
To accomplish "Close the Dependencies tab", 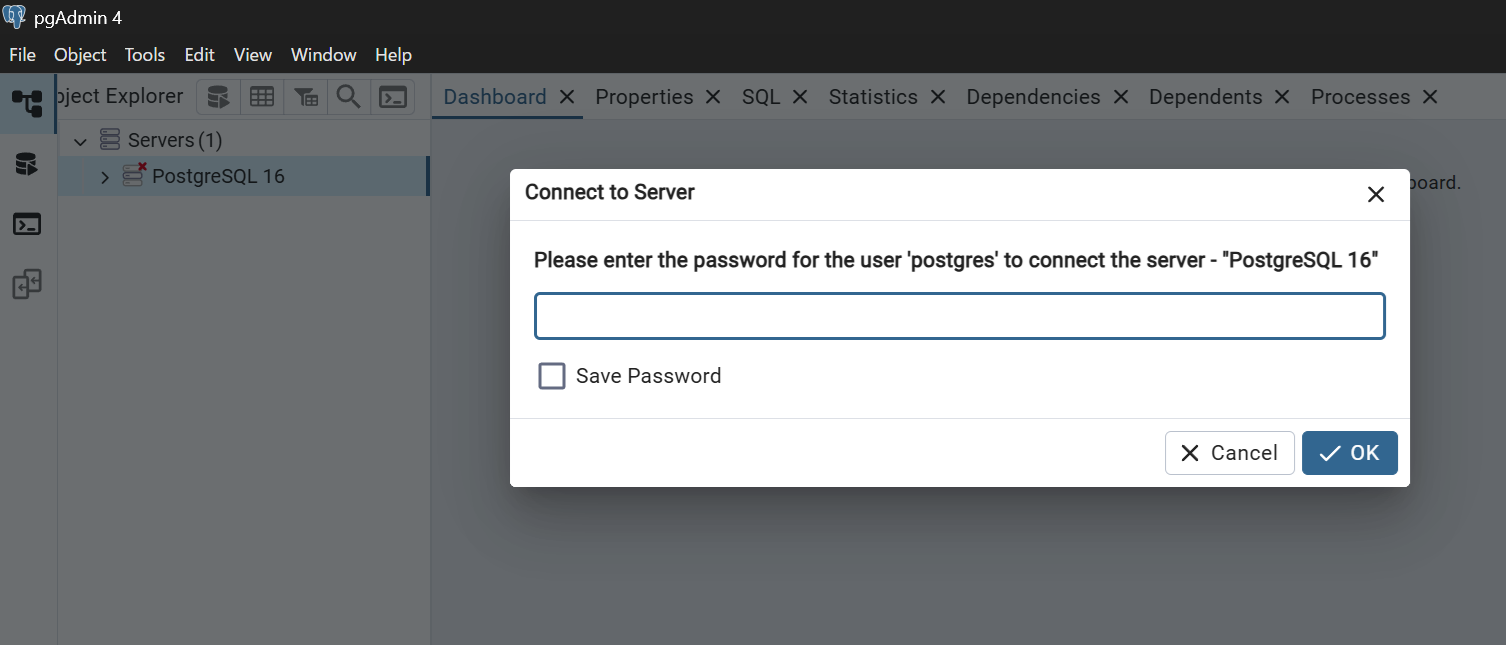I will click(1121, 97).
